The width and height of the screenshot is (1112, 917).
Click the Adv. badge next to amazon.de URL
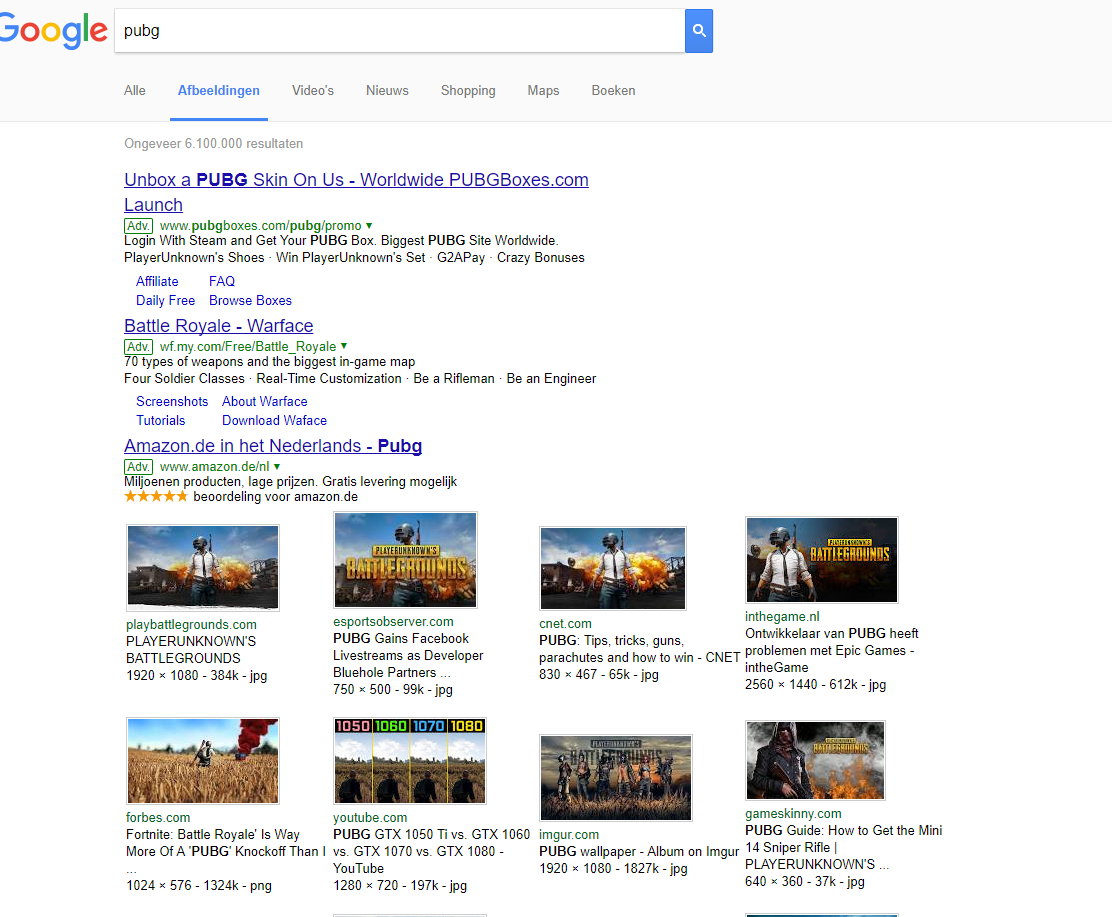tap(138, 467)
